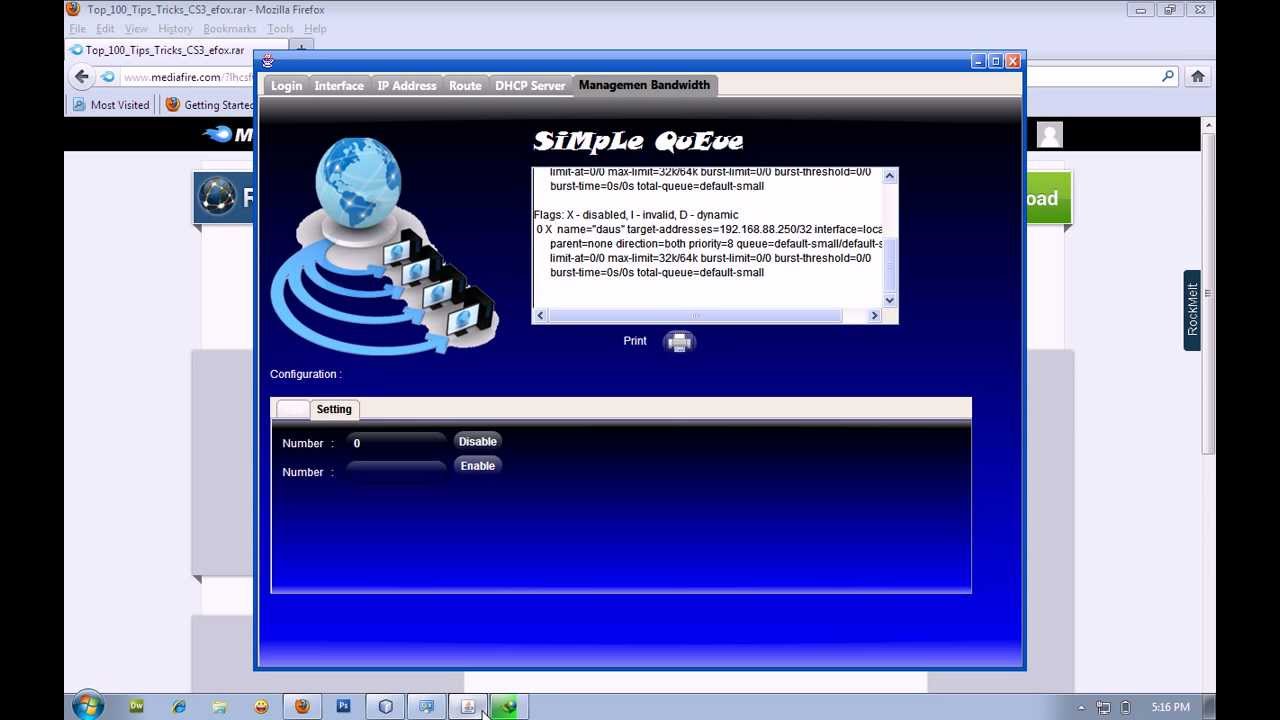Open the monitor-shaped taskbar icon
This screenshot has height=720, width=1280.
point(426,707)
